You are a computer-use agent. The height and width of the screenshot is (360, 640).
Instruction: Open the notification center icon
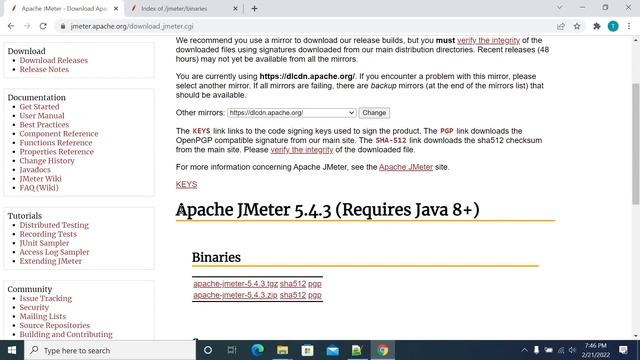pyautogui.click(x=623, y=350)
